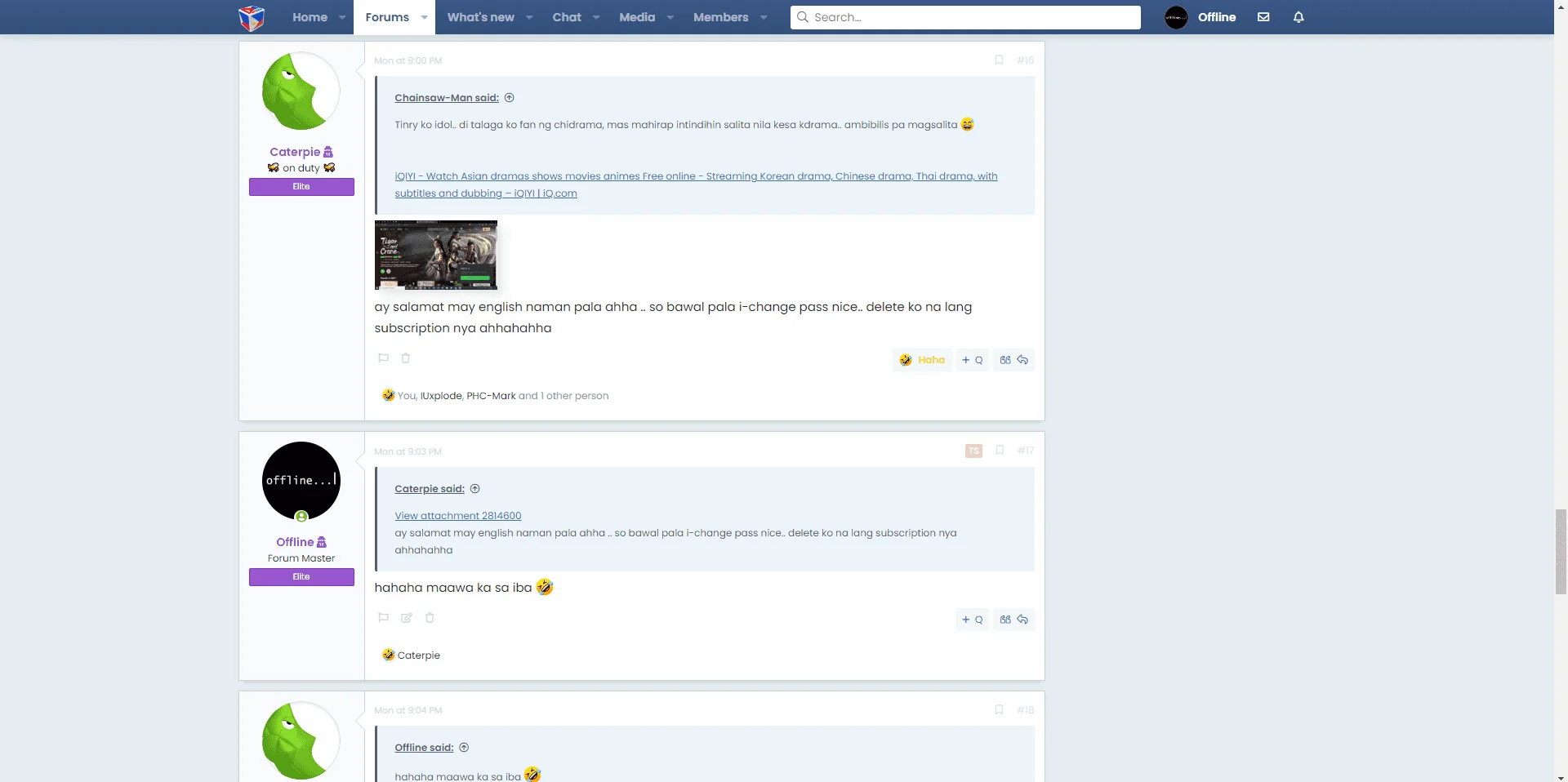The height and width of the screenshot is (782, 1568).
Task: Open the alerts bell icon
Action: 1298,17
